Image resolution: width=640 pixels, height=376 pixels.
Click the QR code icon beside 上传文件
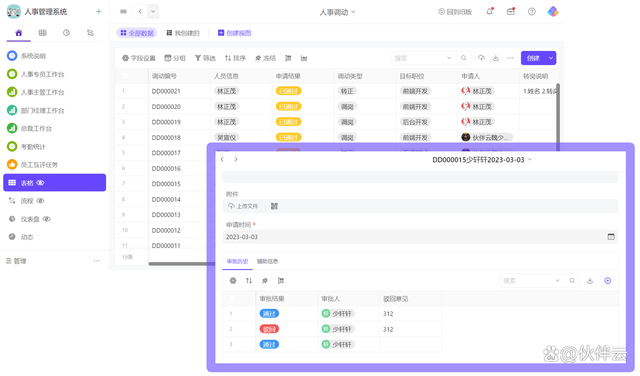pos(274,206)
